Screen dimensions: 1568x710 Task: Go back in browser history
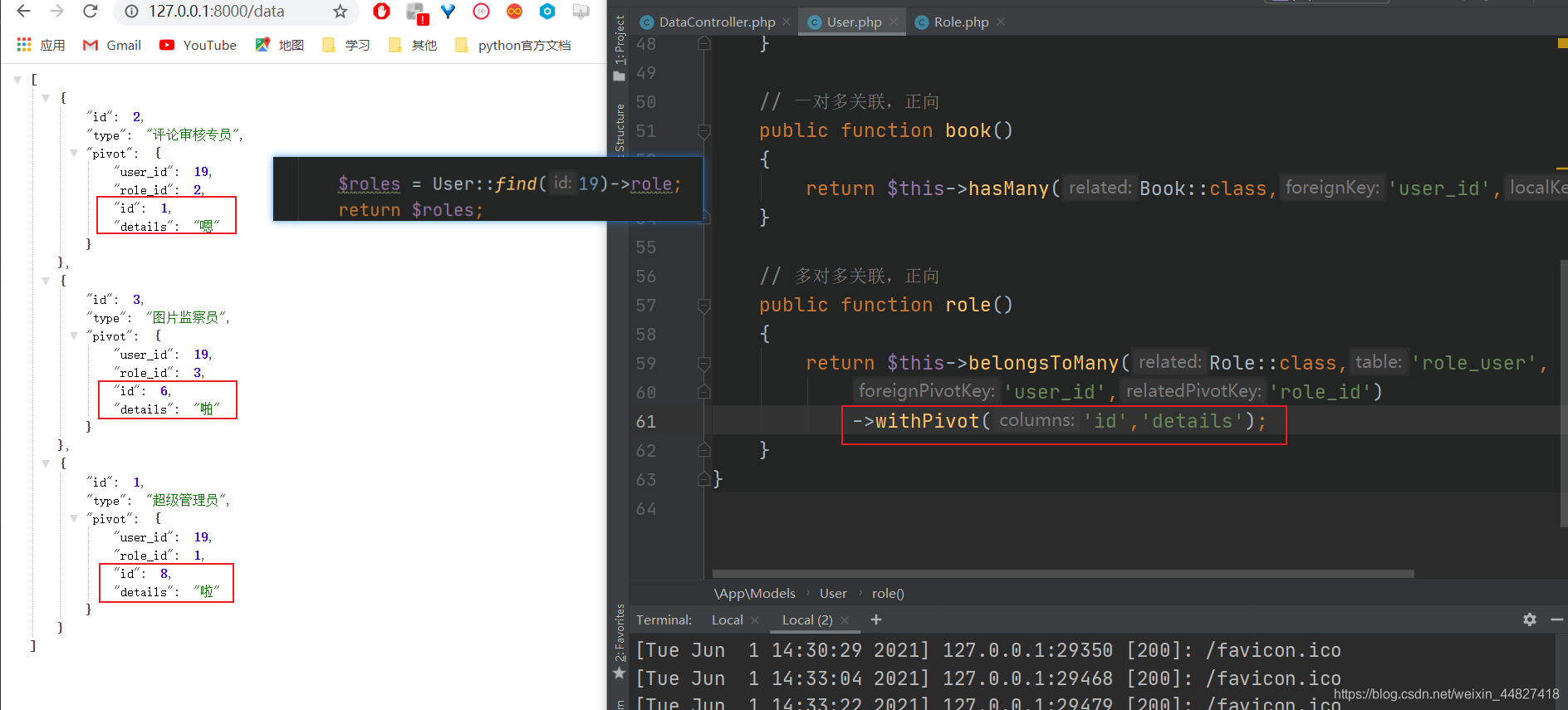click(x=23, y=12)
